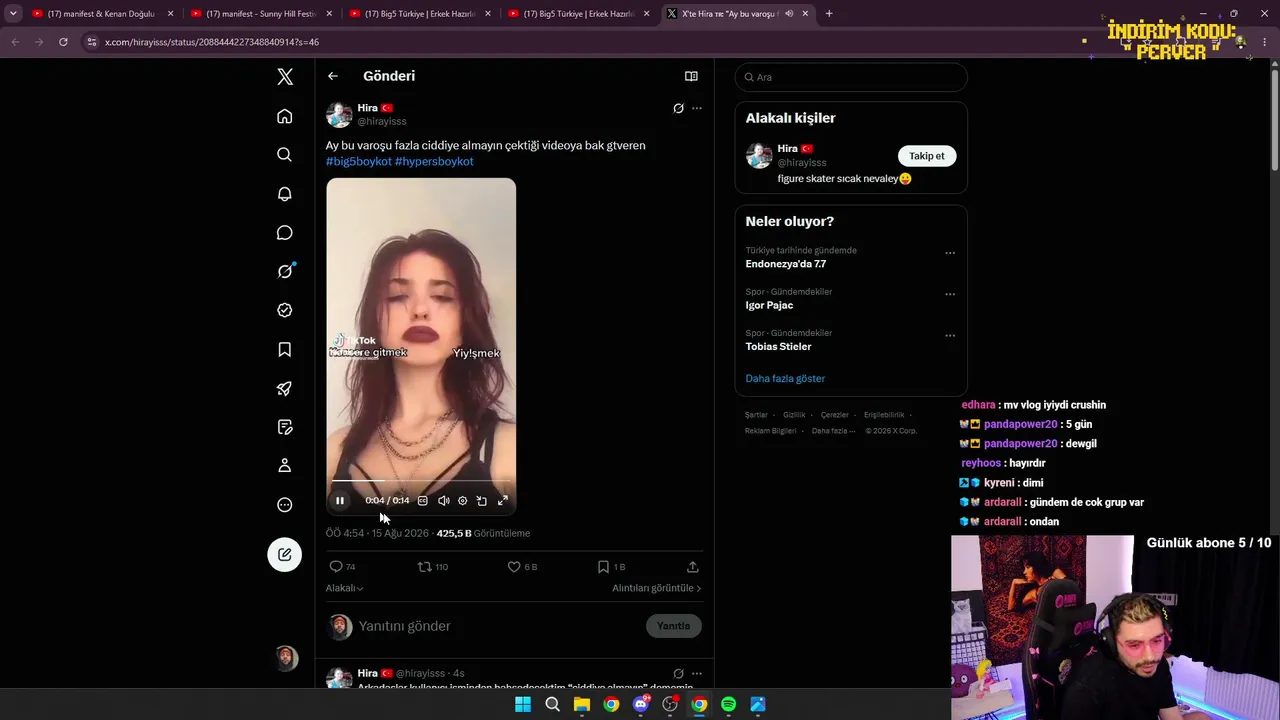The height and width of the screenshot is (720, 1280).
Task: Switch to manifest - Sunny Hill Festival tab
Action: coord(260,14)
